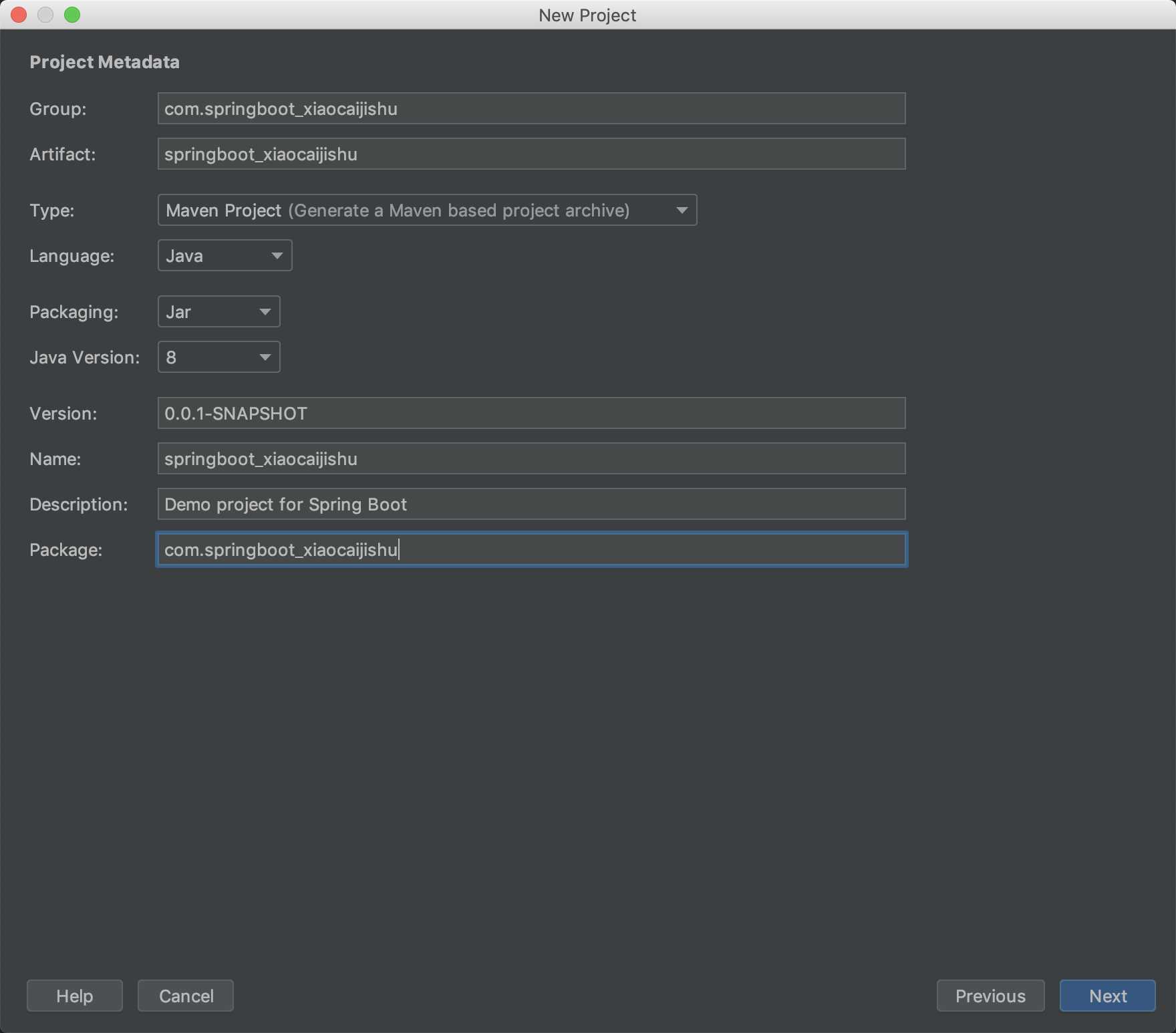Click the Group input field
This screenshot has height=1033, width=1176.
pyautogui.click(x=531, y=108)
